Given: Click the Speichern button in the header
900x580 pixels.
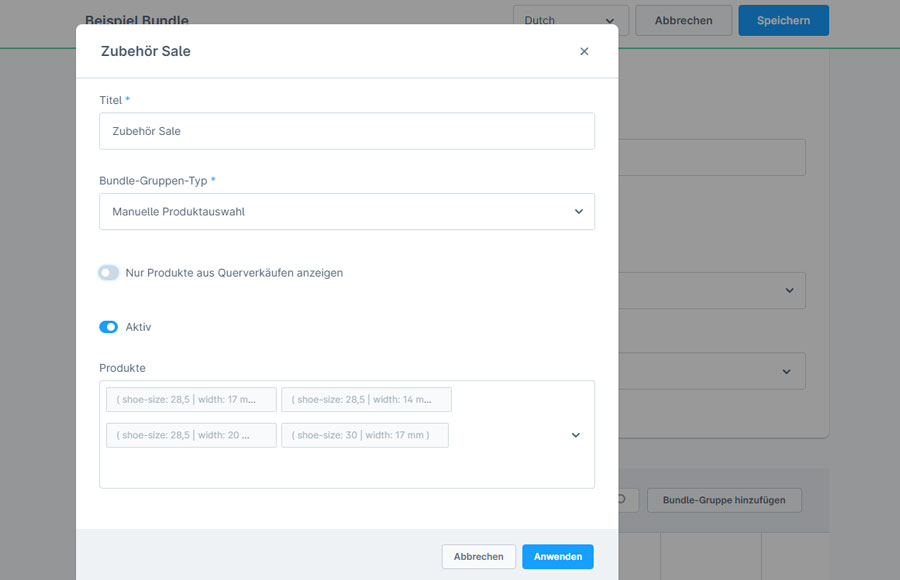Looking at the screenshot, I should pos(783,20).
